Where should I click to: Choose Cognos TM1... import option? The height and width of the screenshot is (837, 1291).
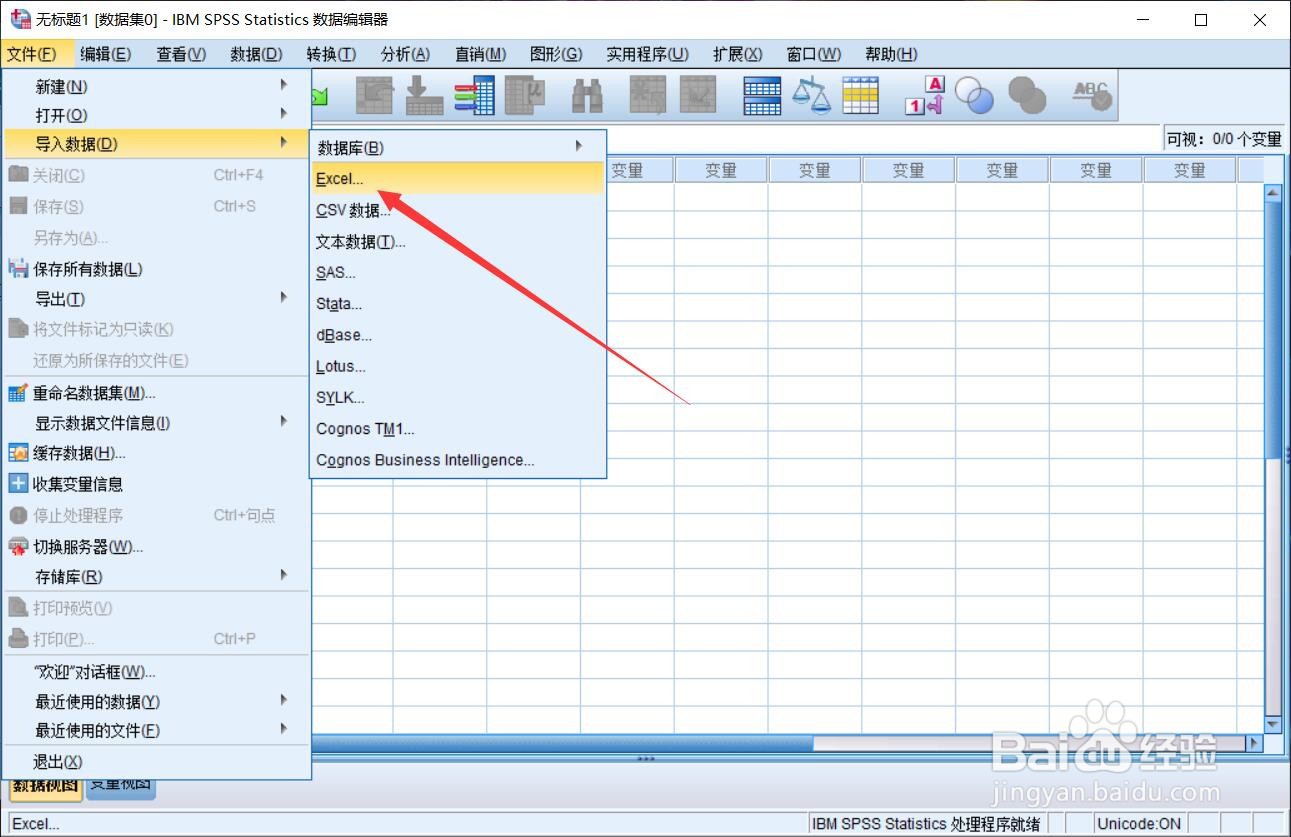(x=458, y=429)
